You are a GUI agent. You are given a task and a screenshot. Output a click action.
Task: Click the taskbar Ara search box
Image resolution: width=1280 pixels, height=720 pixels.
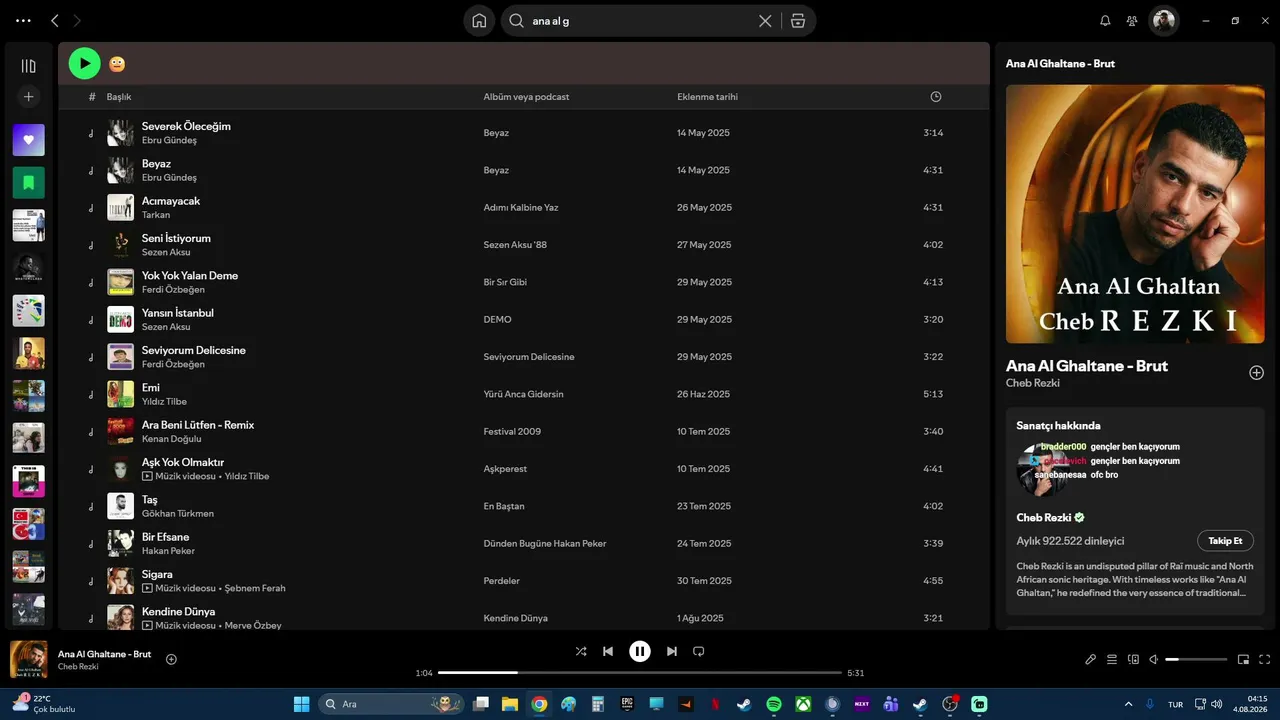click(x=391, y=704)
